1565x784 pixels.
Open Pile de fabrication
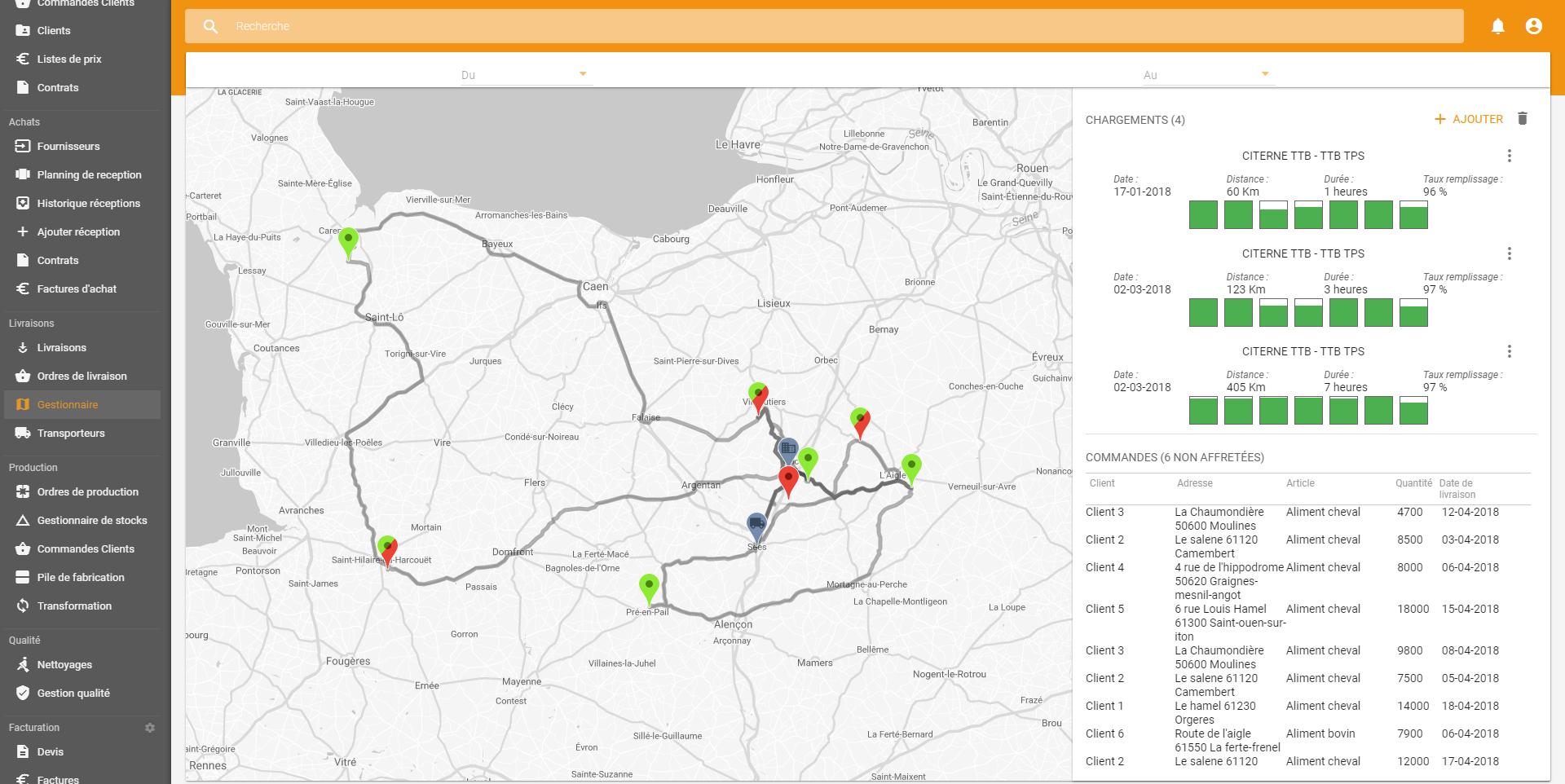(81, 578)
